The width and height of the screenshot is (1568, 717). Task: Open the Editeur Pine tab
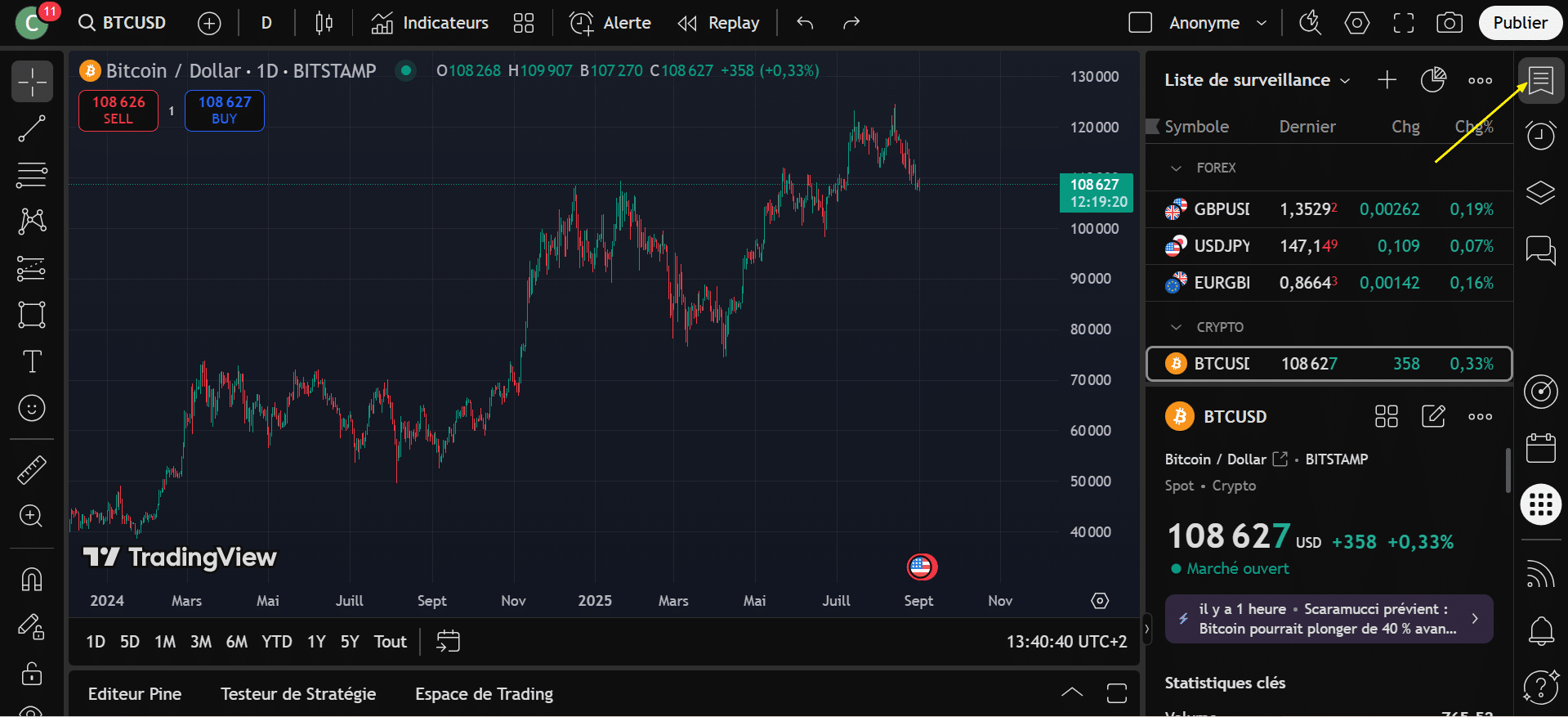[x=135, y=694]
